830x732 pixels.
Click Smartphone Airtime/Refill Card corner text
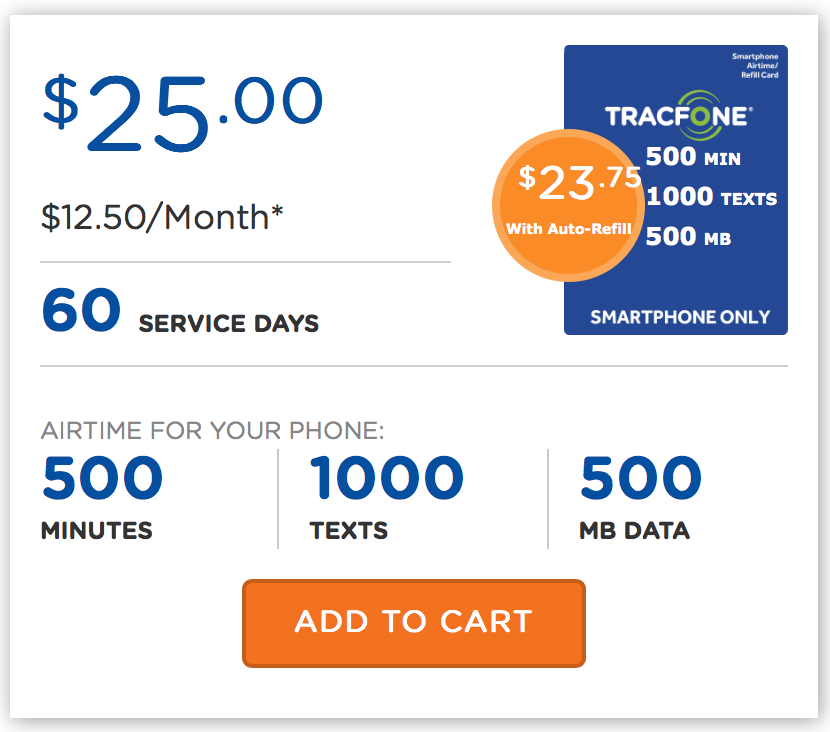(755, 66)
